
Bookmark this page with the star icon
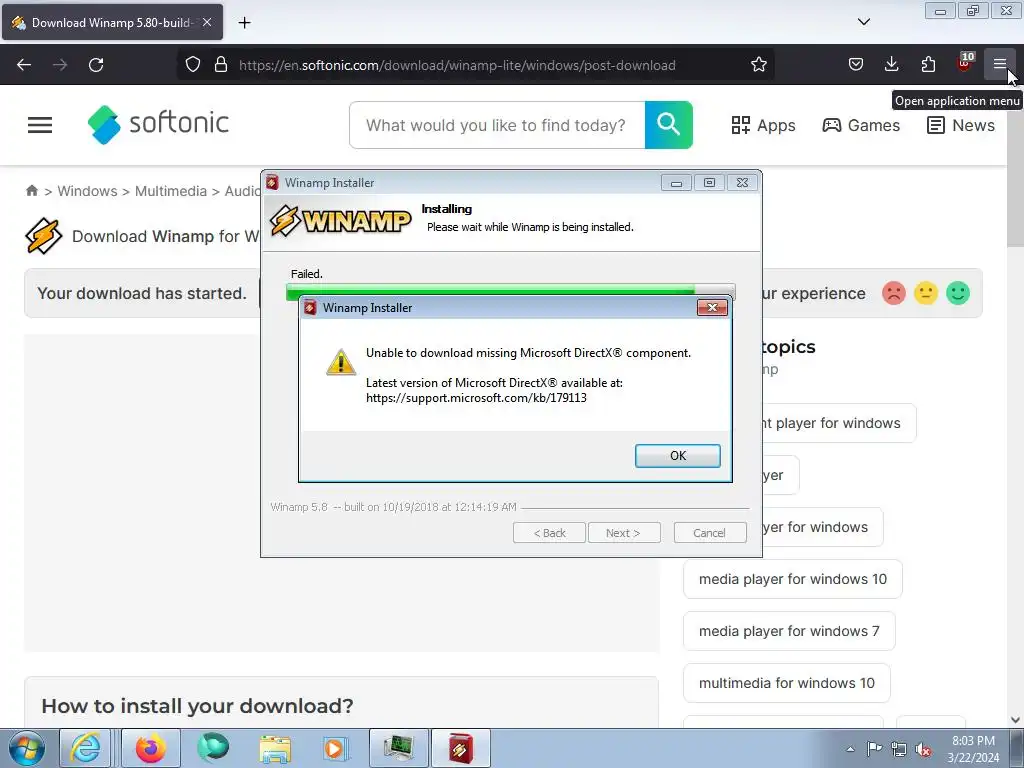pos(758,65)
